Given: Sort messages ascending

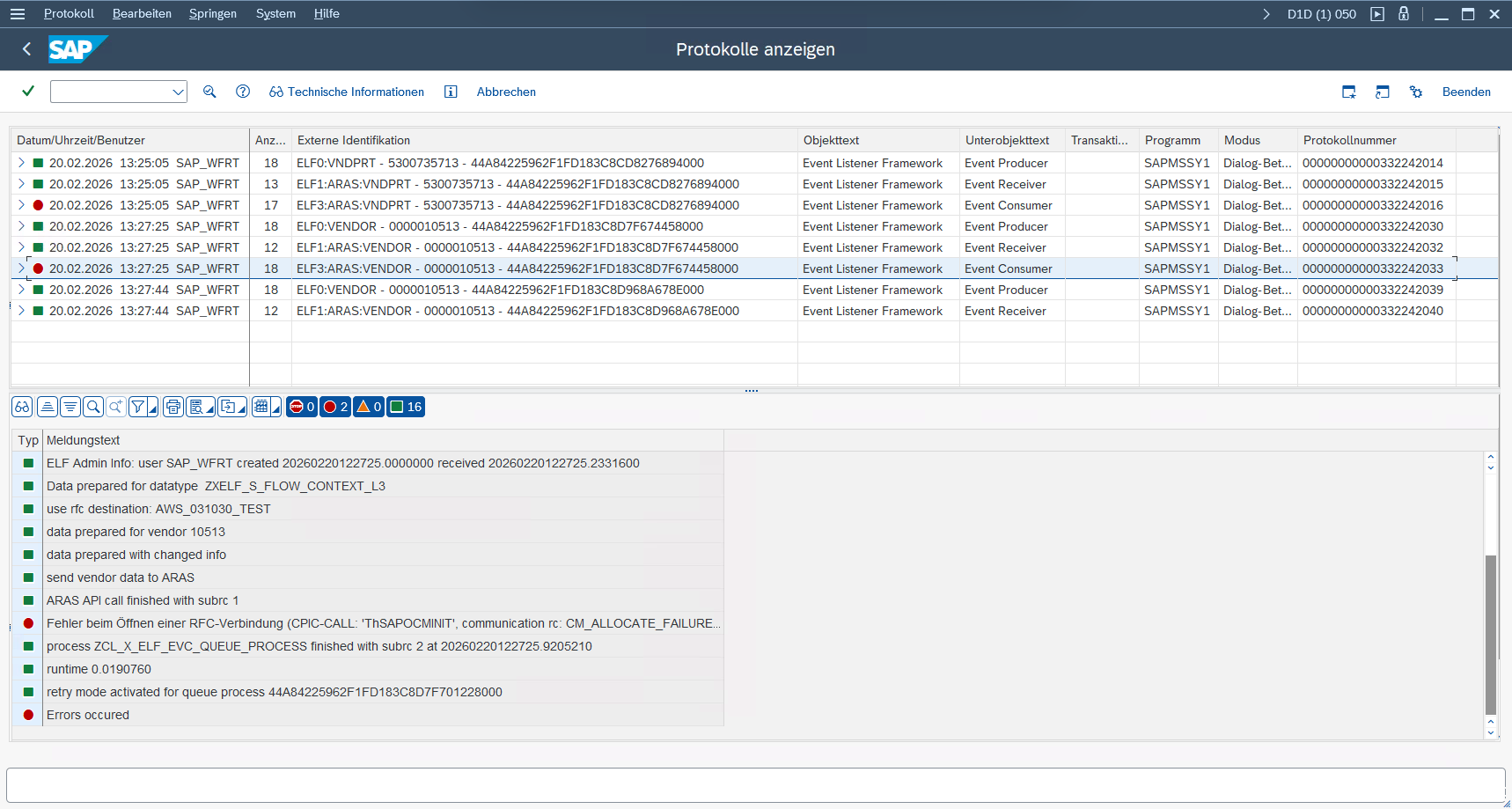Looking at the screenshot, I should point(47,407).
